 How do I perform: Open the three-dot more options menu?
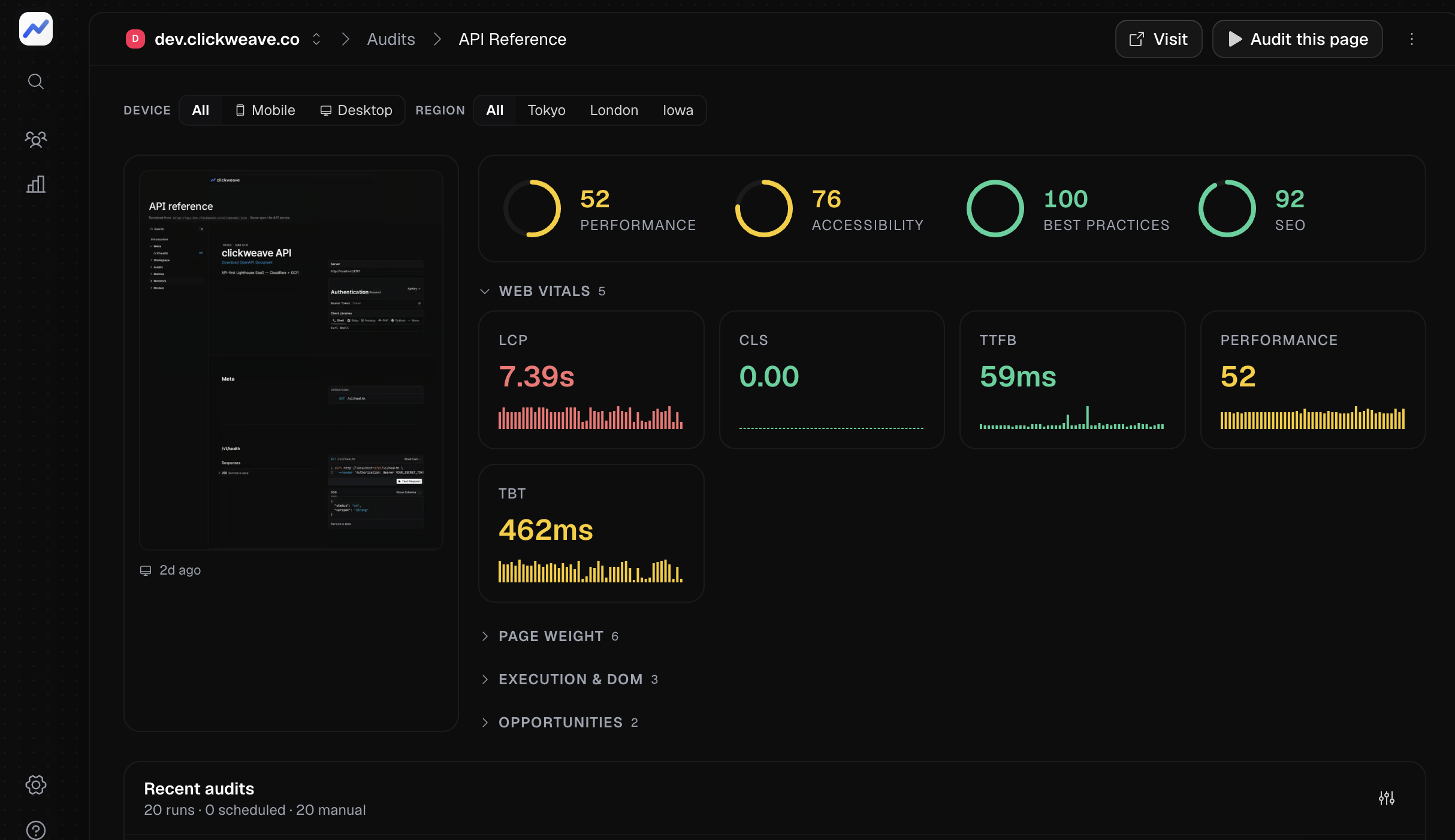pyautogui.click(x=1412, y=39)
